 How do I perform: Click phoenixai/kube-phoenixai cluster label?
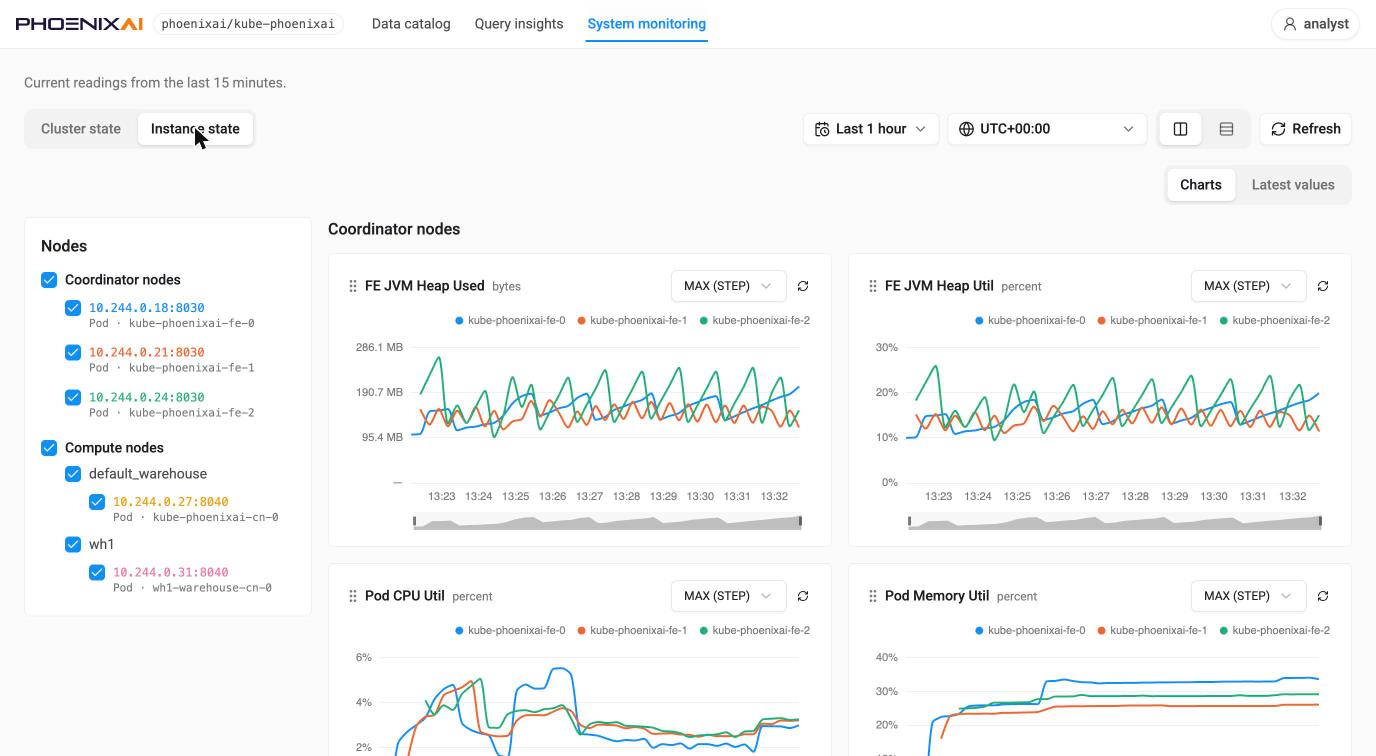coord(248,24)
